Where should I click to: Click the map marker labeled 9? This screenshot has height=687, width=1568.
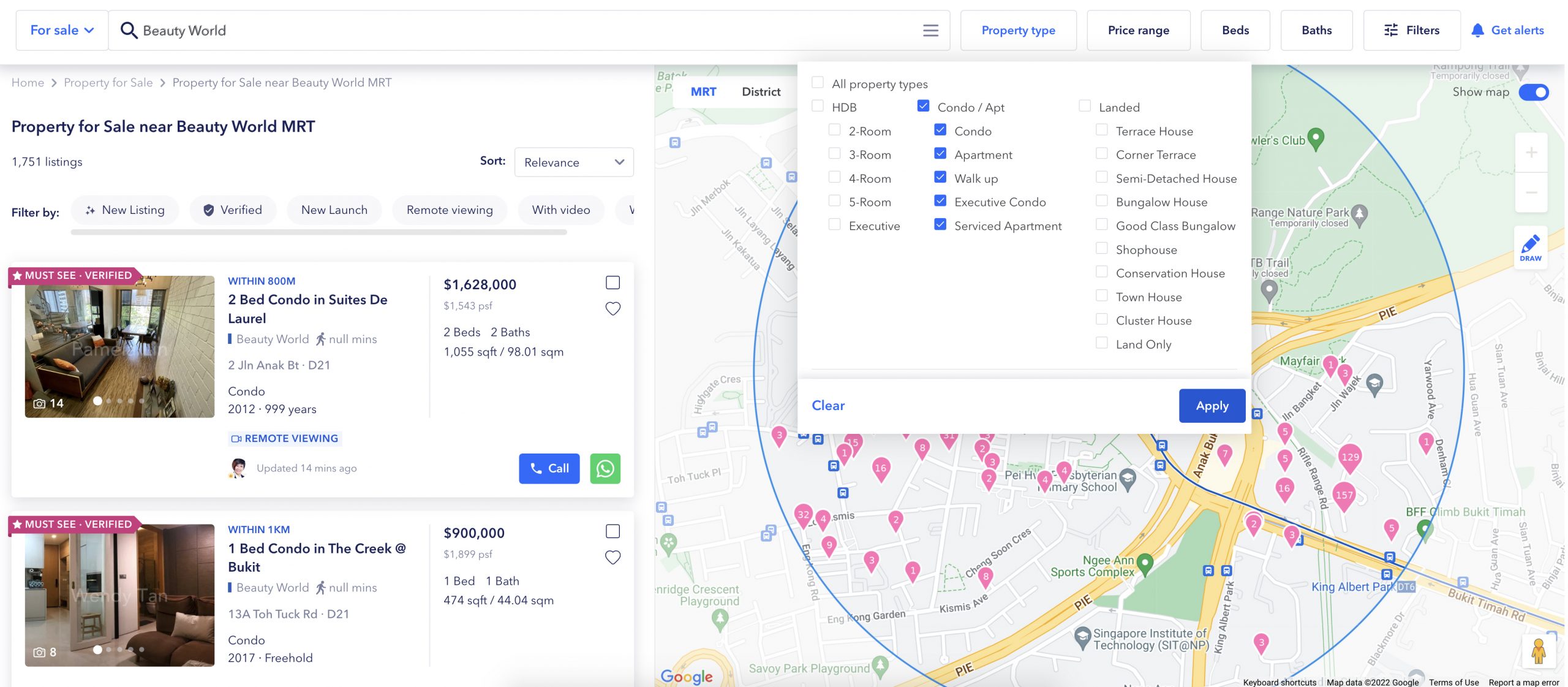pyautogui.click(x=829, y=545)
